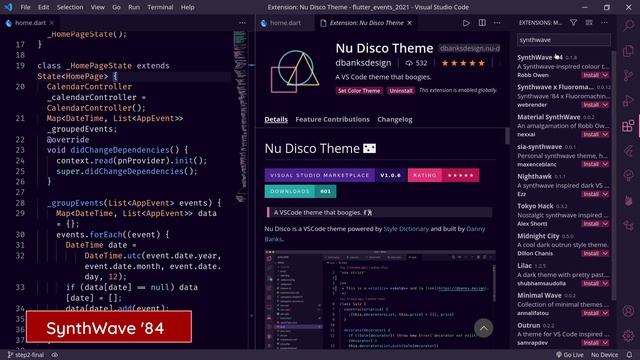
Task: Click the home.dart code minimap
Action: [240, 118]
